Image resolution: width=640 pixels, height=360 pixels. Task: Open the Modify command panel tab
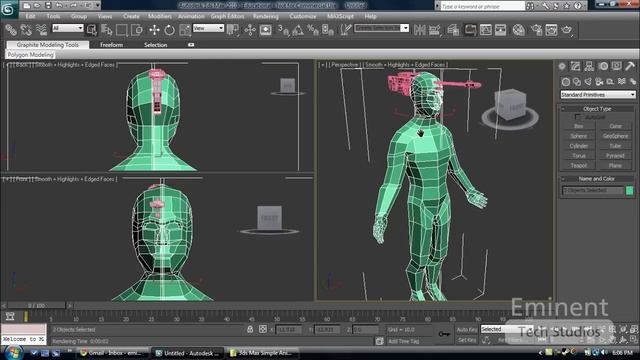pos(576,66)
